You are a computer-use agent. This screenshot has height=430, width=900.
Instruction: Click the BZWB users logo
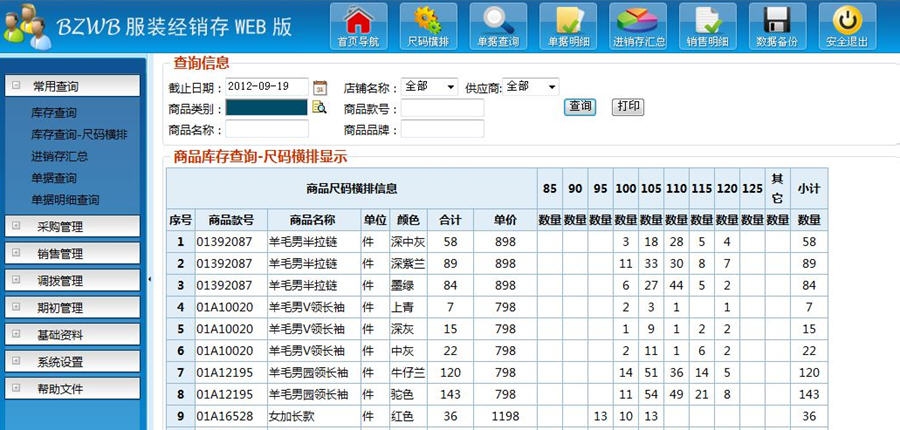coord(26,26)
